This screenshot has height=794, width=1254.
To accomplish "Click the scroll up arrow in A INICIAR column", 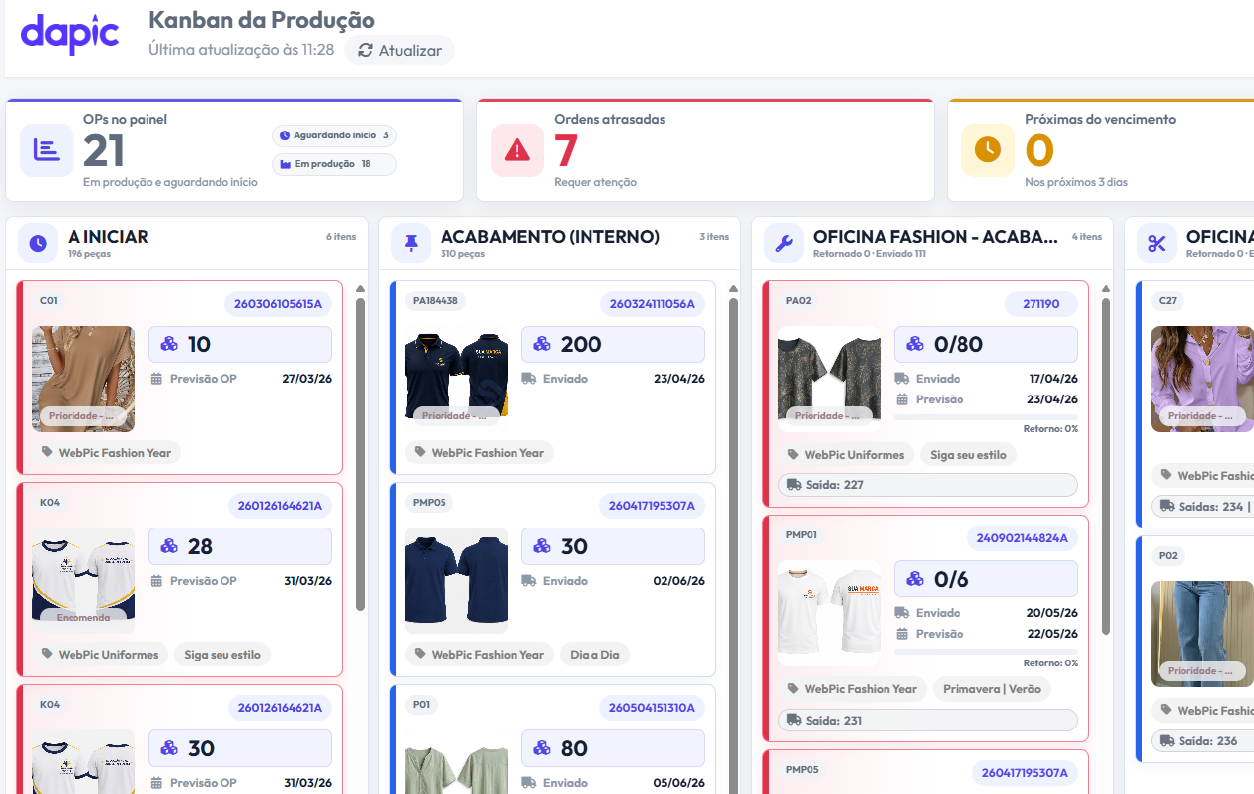I will [360, 290].
